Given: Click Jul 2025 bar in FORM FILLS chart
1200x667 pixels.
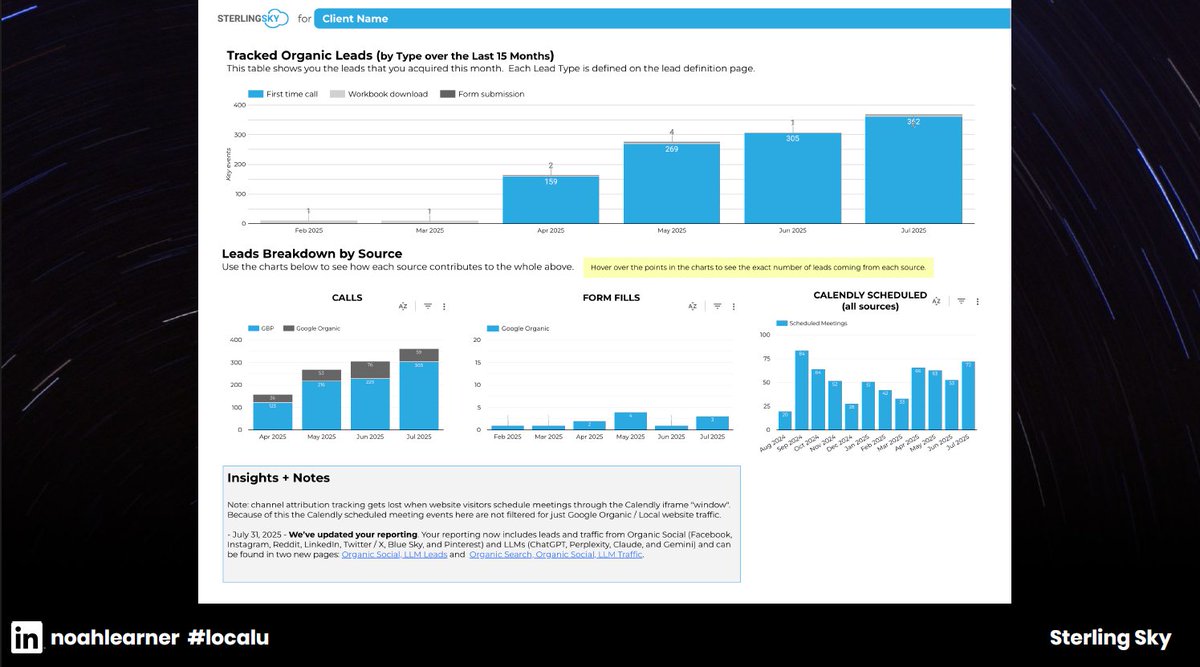Looking at the screenshot, I should tap(713, 423).
